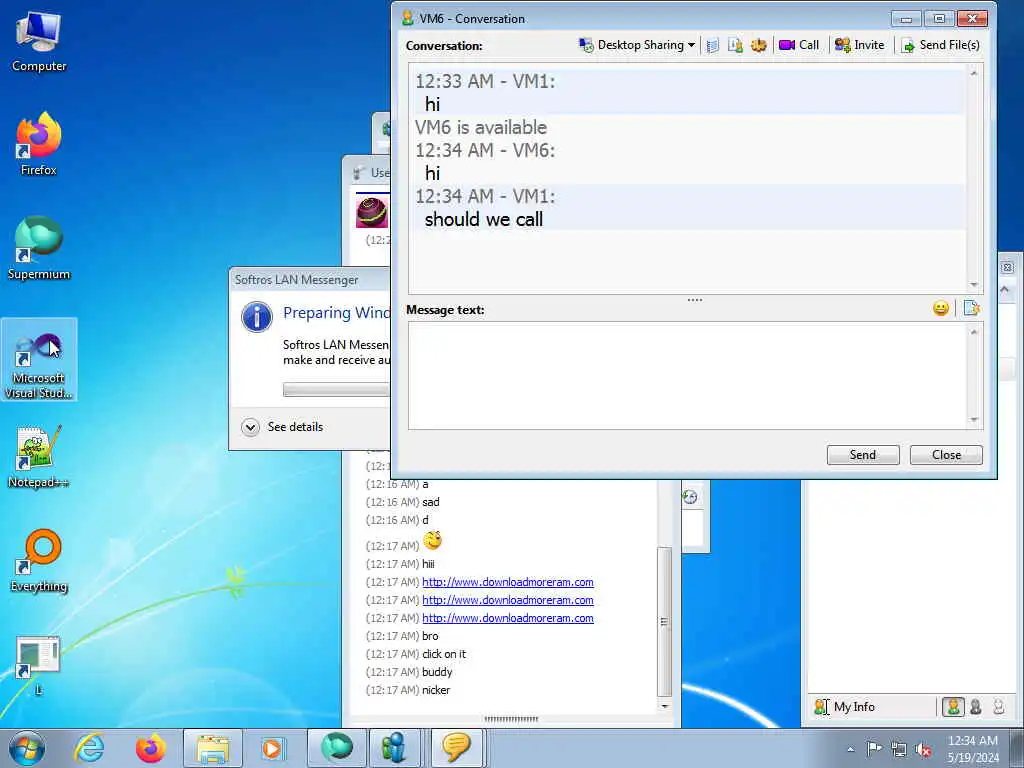Click My Info in the messenger window
Image resolution: width=1024 pixels, height=768 pixels.
(x=845, y=707)
